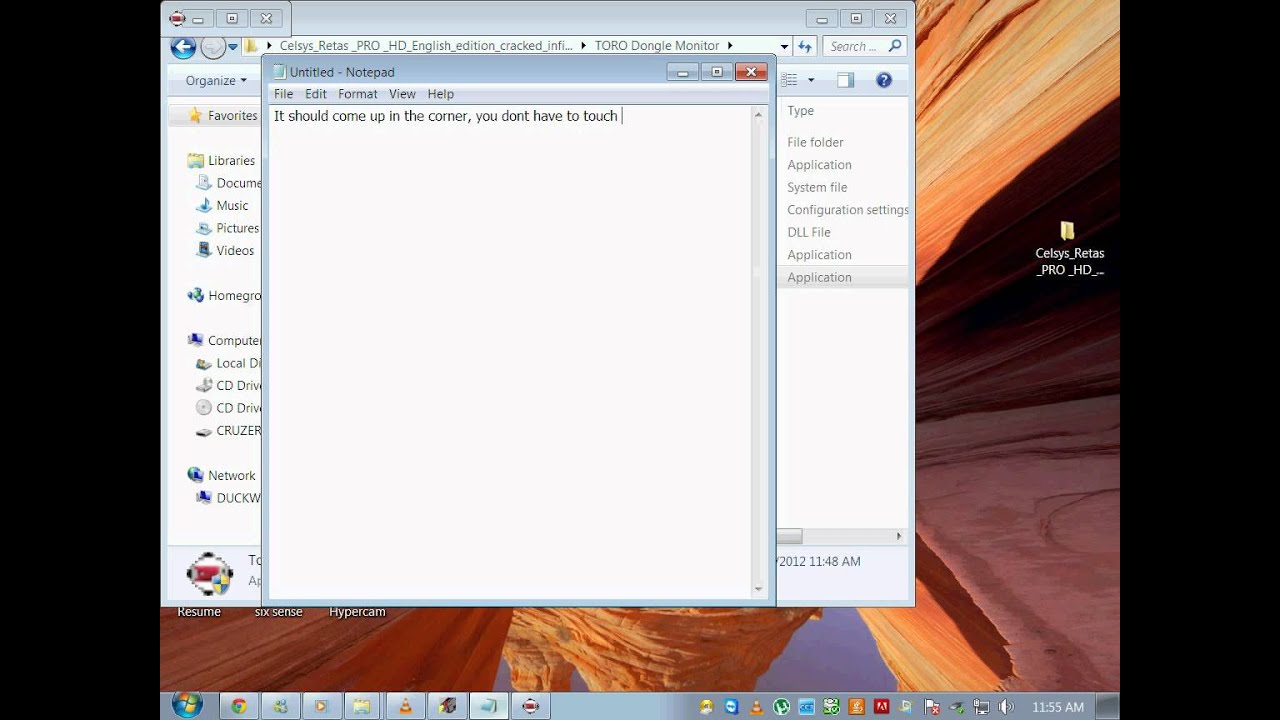
Task: Launch Google Chrome from the taskbar
Action: coord(238,706)
